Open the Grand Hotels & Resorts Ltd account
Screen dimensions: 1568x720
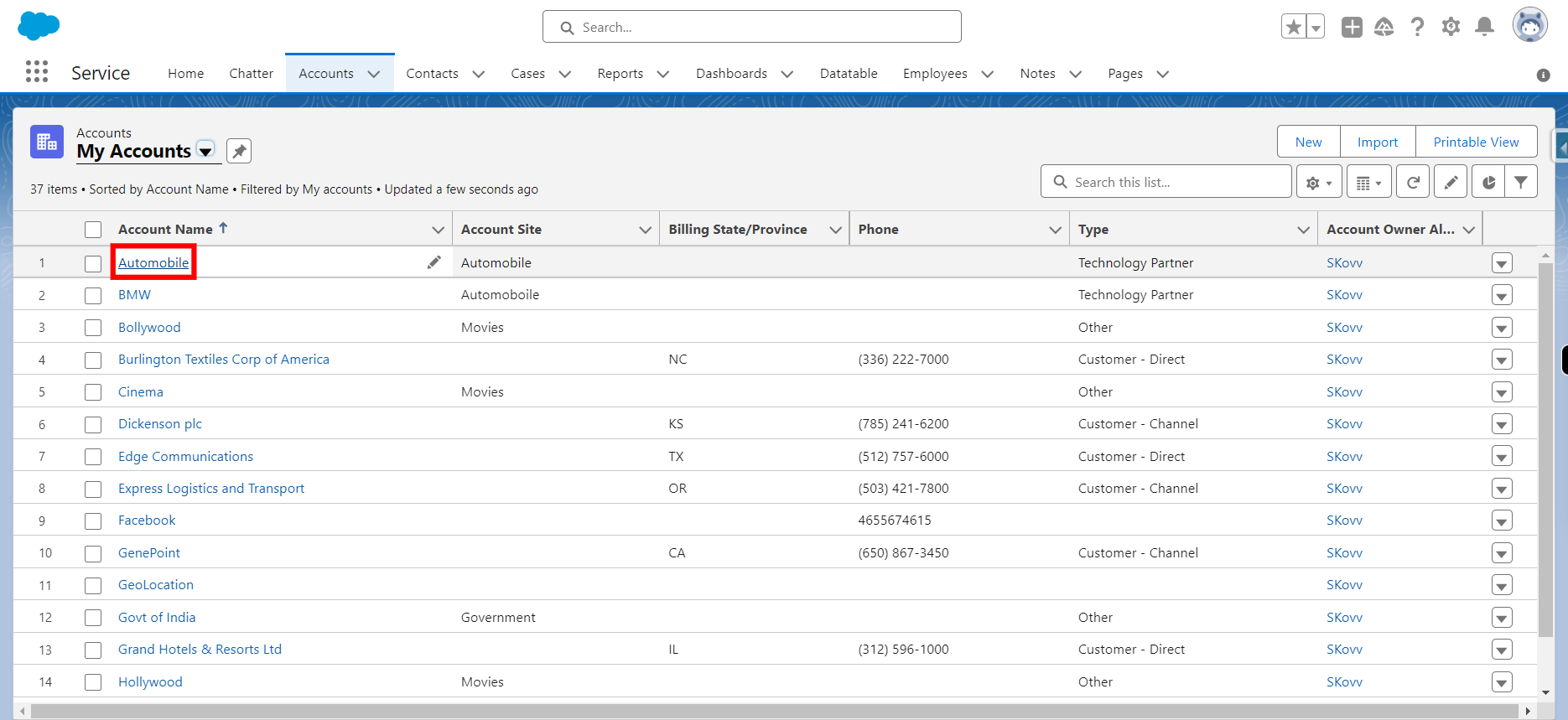(200, 650)
